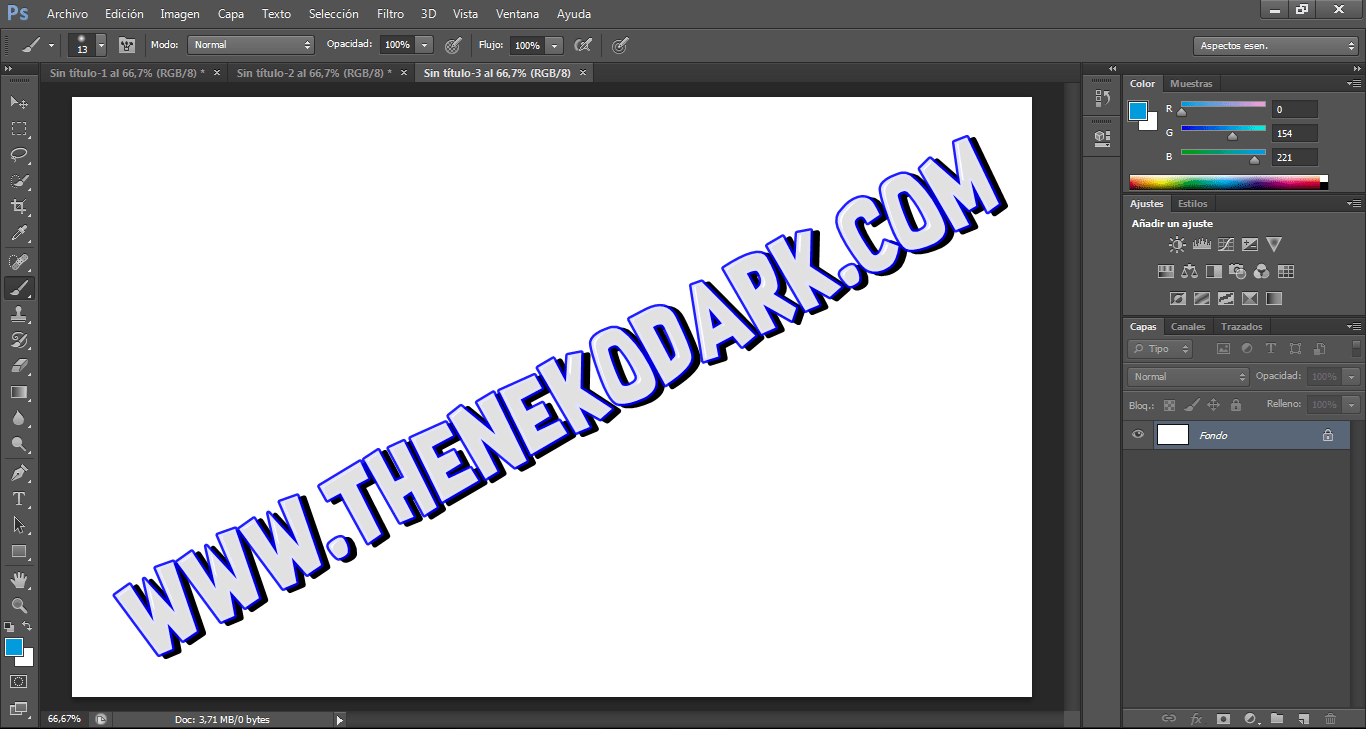1366x729 pixels.
Task: Hide the Fondo layer visibility
Action: pyautogui.click(x=1138, y=435)
